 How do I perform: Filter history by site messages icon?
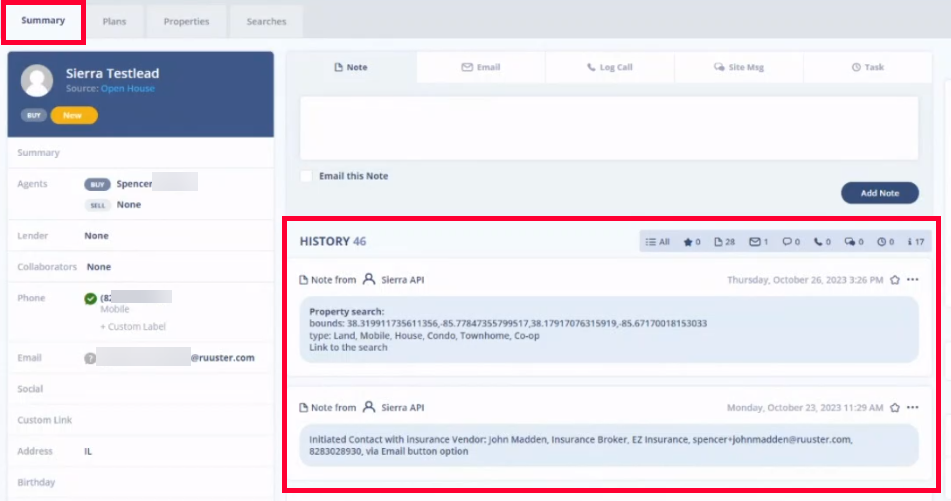[853, 242]
